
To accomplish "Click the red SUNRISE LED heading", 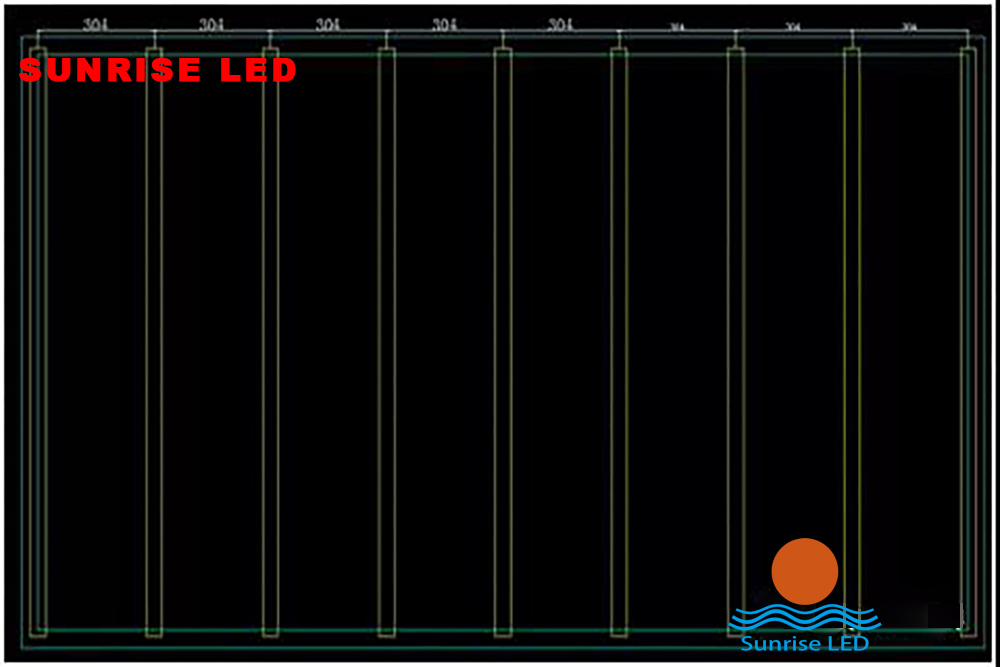I will 158,69.
